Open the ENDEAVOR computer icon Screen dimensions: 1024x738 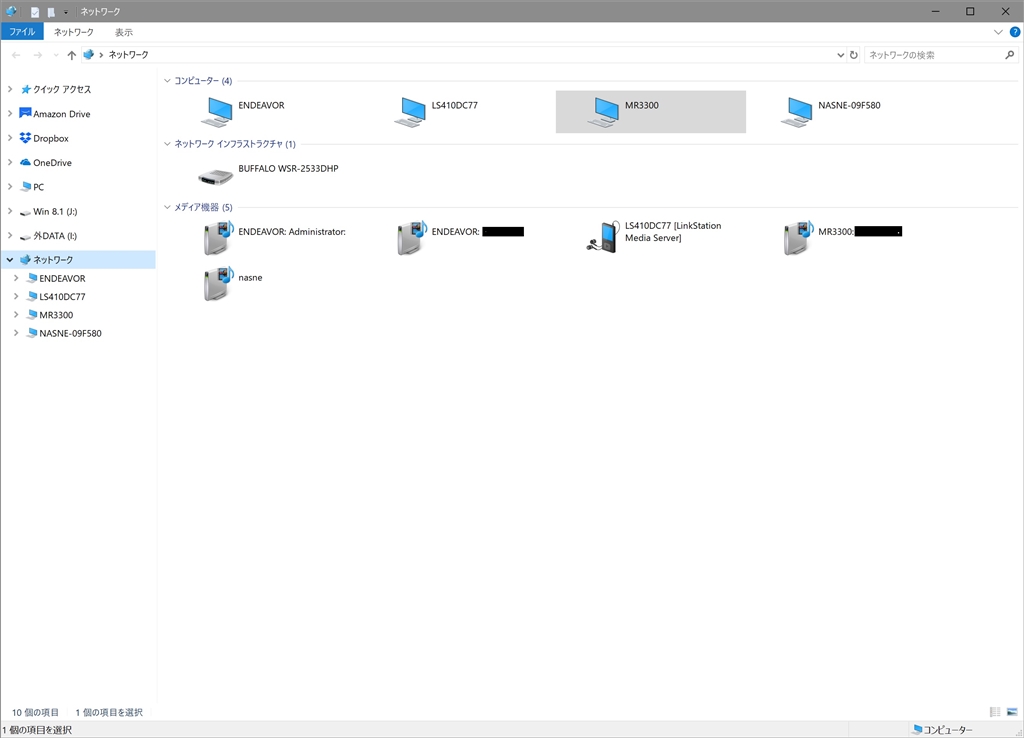(x=216, y=112)
